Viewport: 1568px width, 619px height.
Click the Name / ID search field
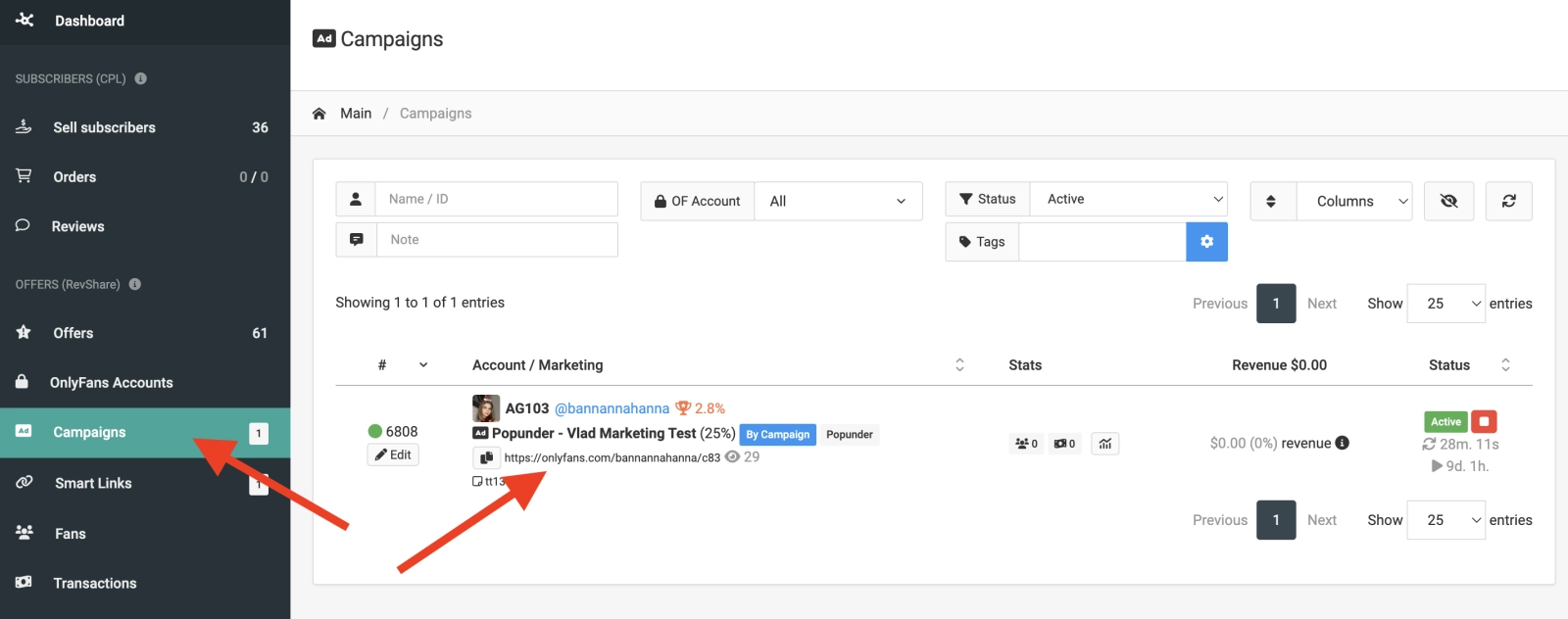click(496, 199)
